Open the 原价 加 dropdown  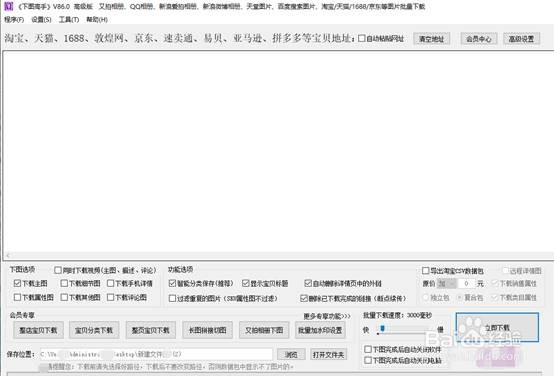(x=447, y=283)
